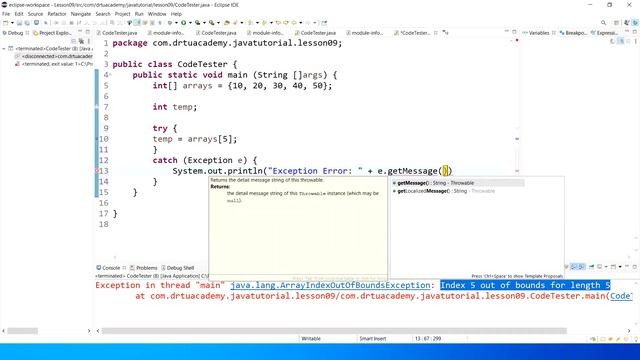Click the Writable status bar entry

(311, 339)
